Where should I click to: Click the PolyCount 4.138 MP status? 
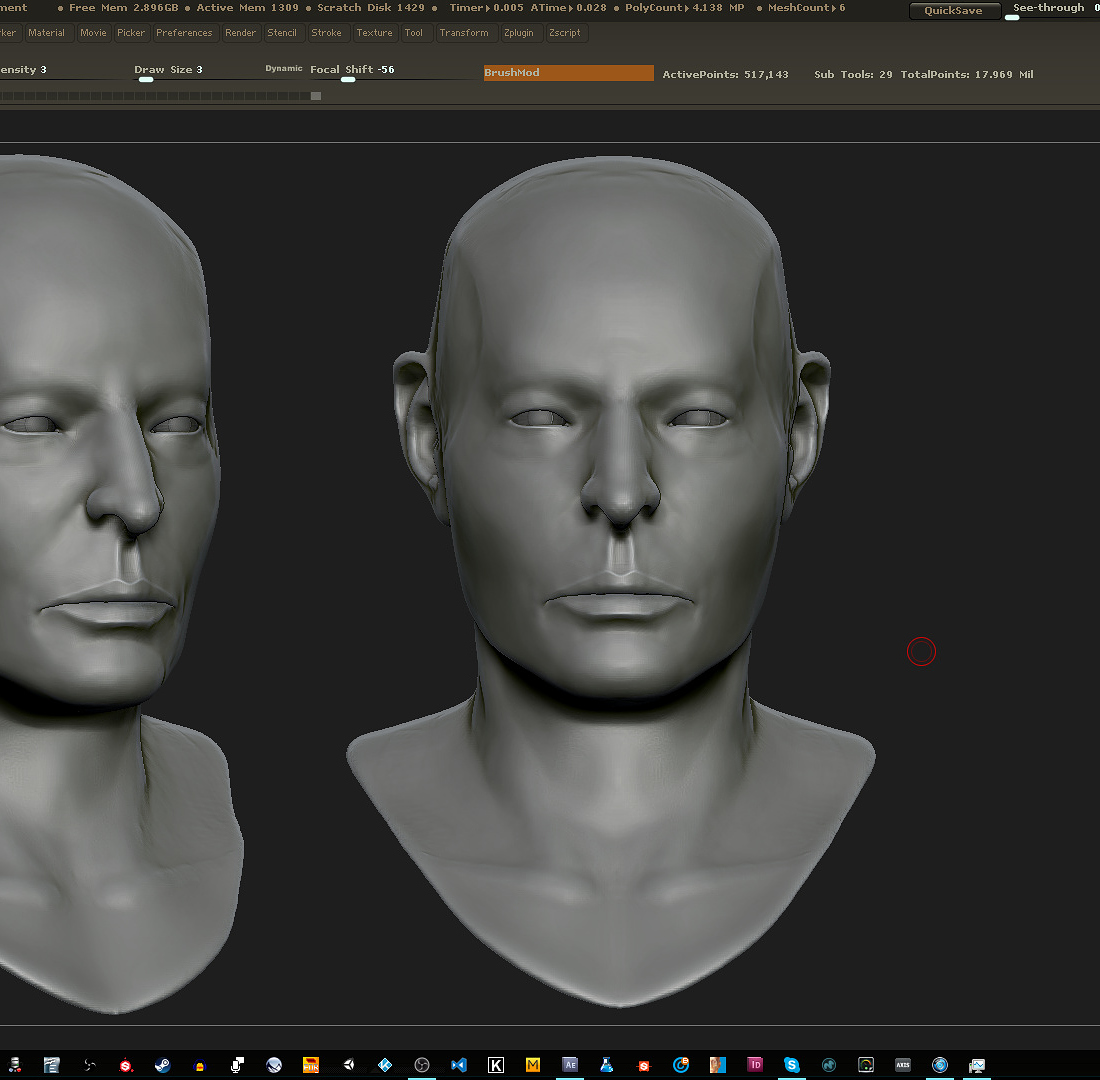685,8
